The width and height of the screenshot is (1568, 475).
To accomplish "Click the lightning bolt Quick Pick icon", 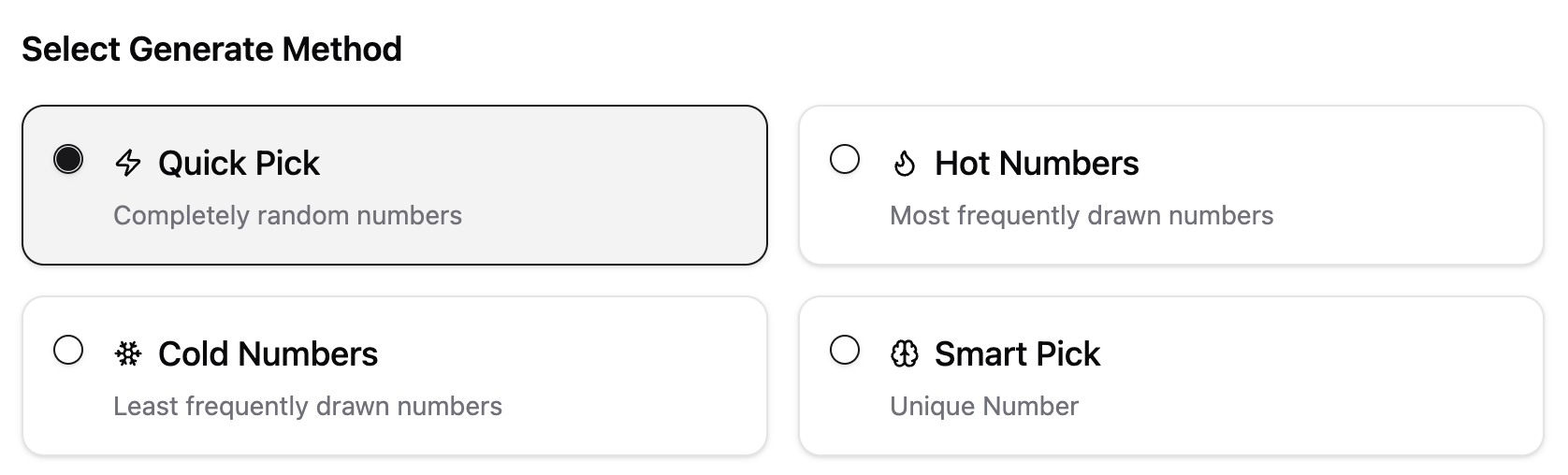I will click(128, 163).
